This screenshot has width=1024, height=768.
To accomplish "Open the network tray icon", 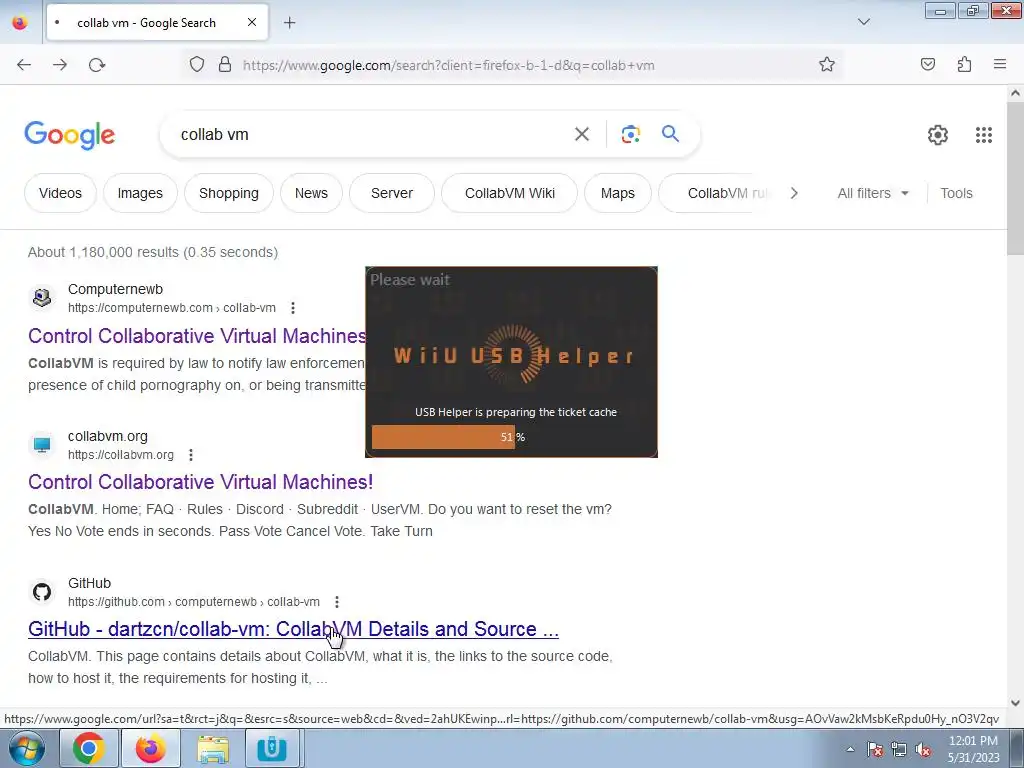I will click(899, 749).
